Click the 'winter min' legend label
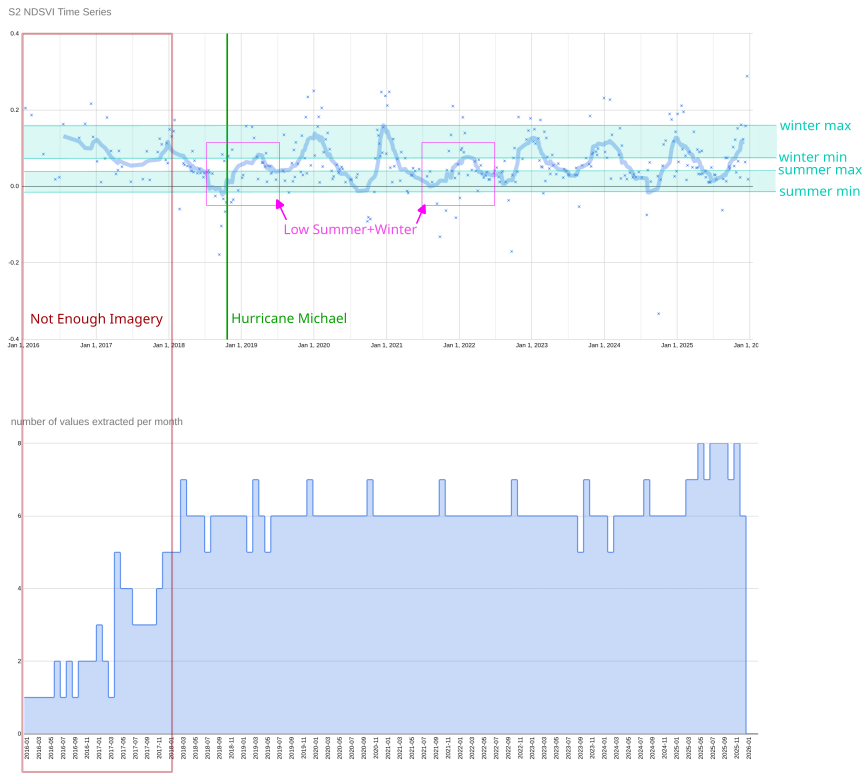862x773 pixels. [812, 157]
